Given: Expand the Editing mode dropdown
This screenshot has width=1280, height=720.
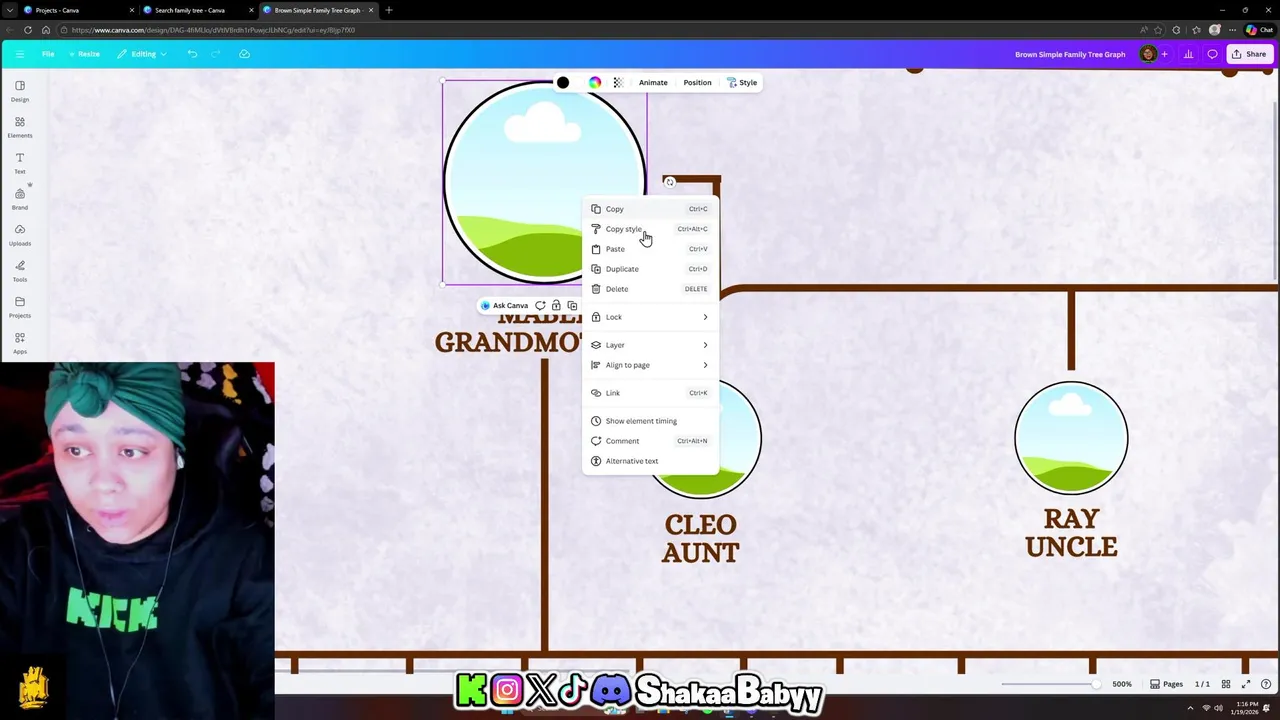Looking at the screenshot, I should pyautogui.click(x=142, y=54).
